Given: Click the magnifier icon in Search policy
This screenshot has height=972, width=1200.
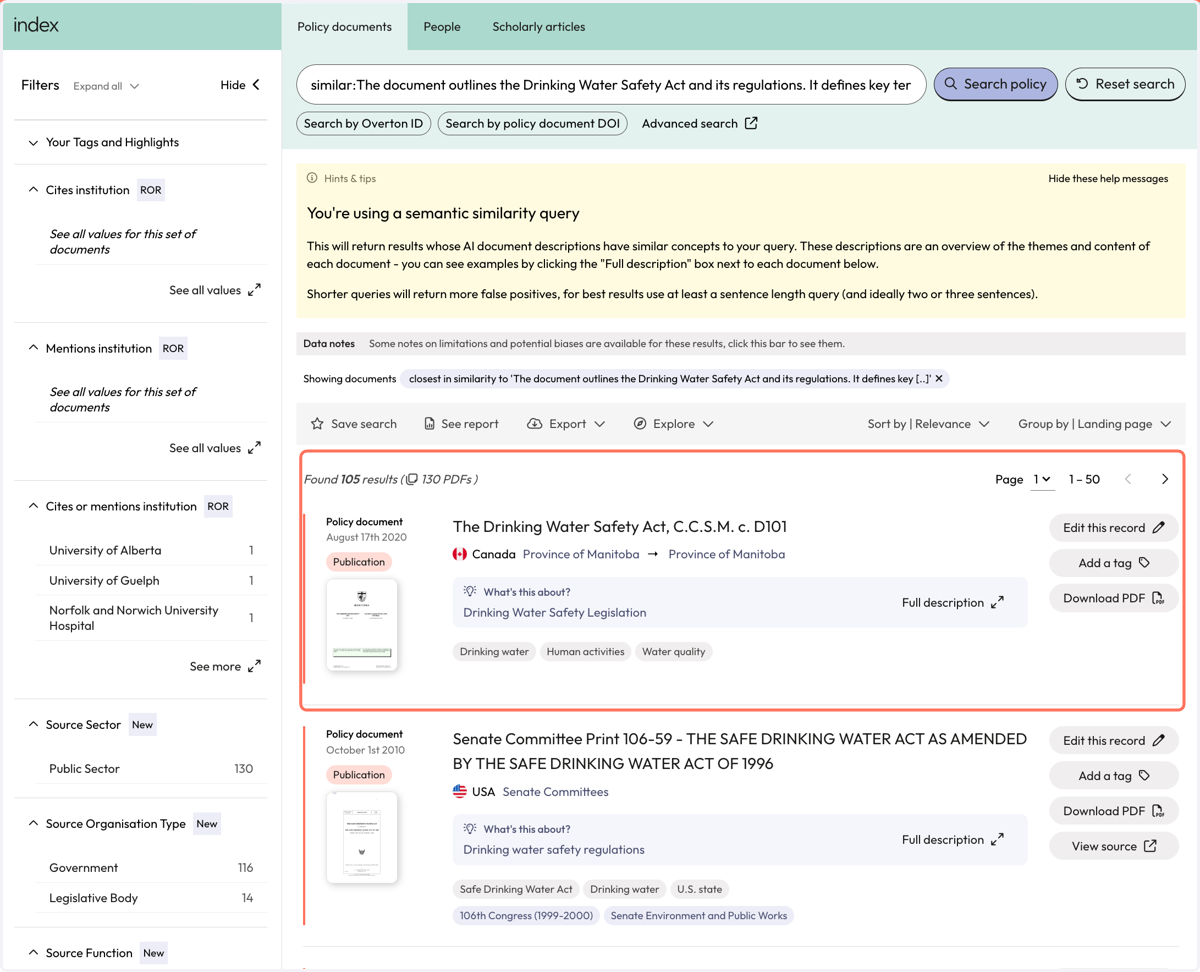Looking at the screenshot, I should (951, 84).
